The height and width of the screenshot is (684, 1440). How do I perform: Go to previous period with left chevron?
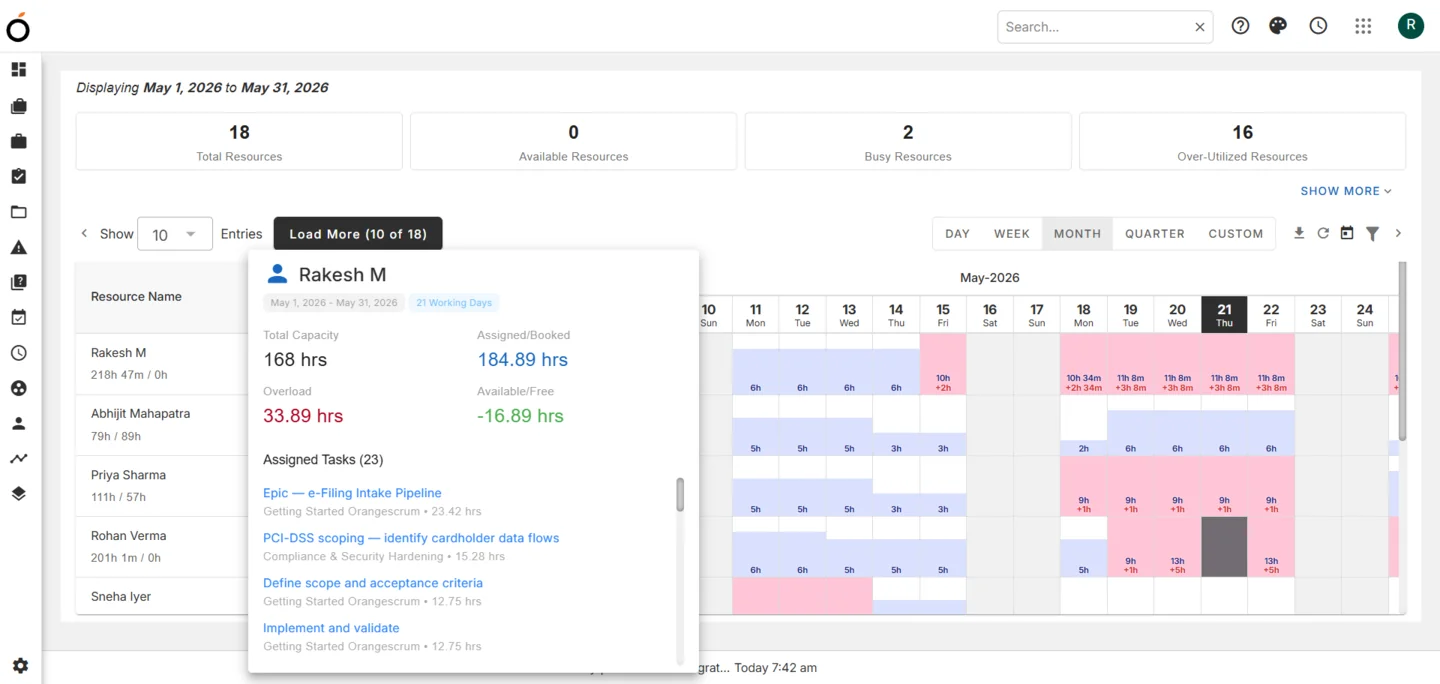84,233
